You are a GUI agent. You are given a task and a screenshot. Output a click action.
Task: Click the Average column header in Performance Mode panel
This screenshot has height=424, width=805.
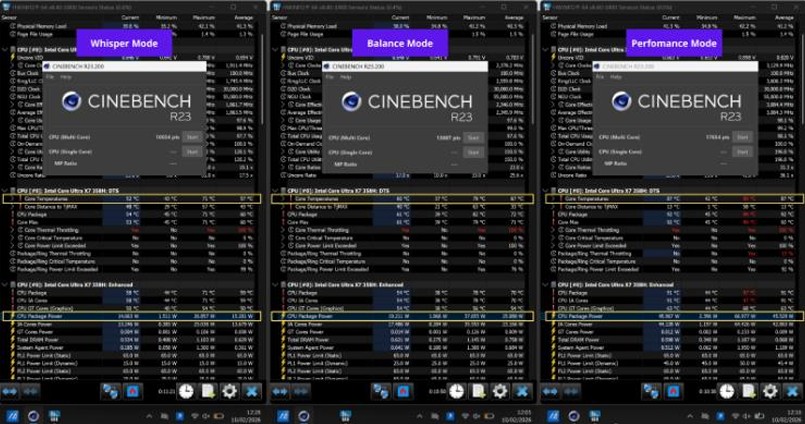pos(784,17)
